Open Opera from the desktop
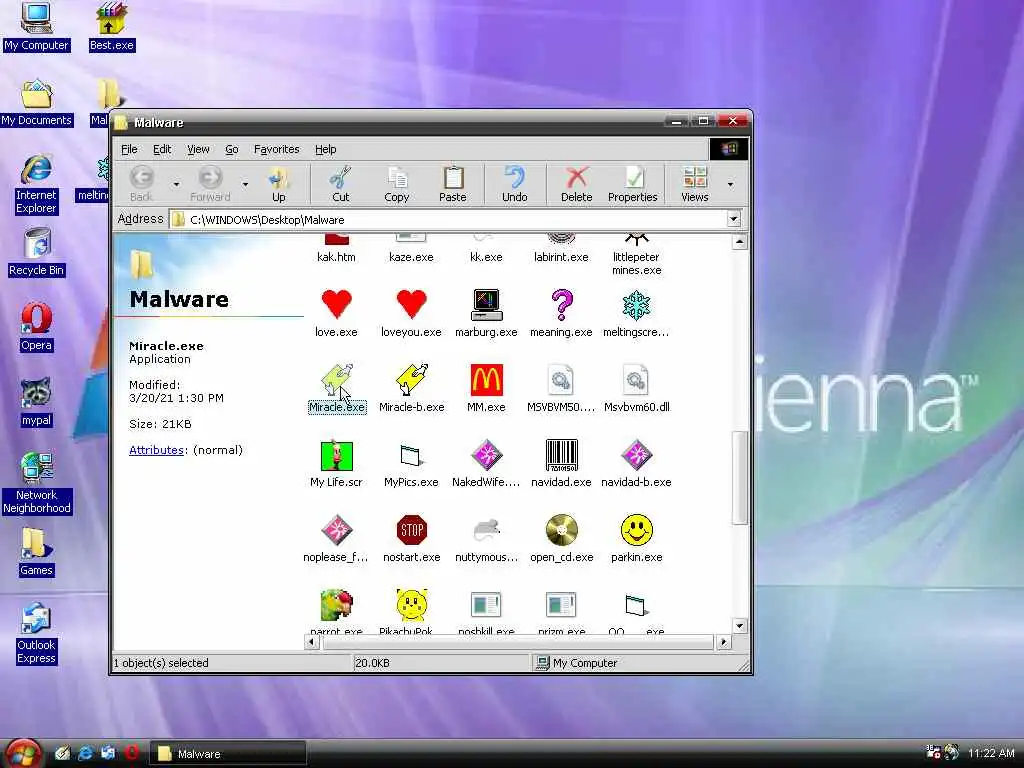 coord(37,327)
